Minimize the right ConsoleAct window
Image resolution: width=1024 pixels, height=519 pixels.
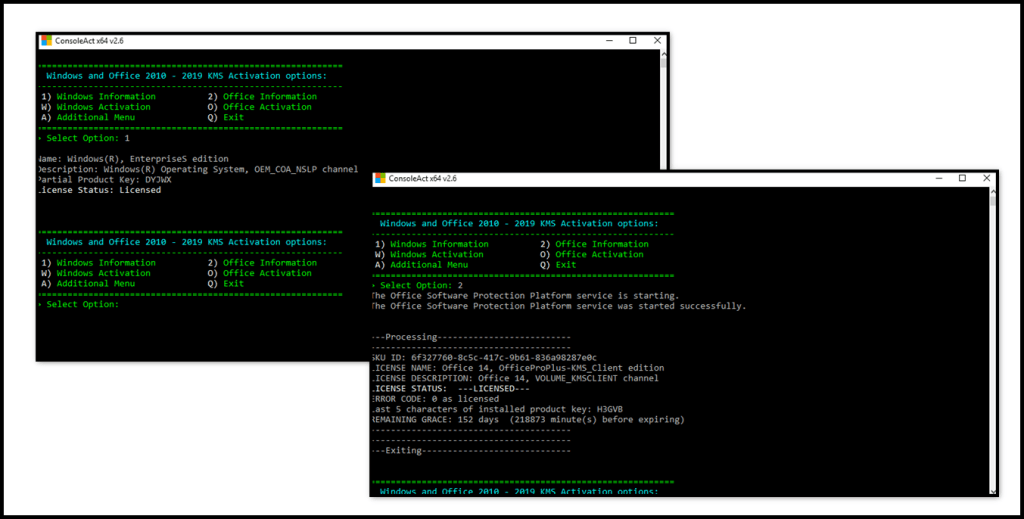tap(939, 178)
